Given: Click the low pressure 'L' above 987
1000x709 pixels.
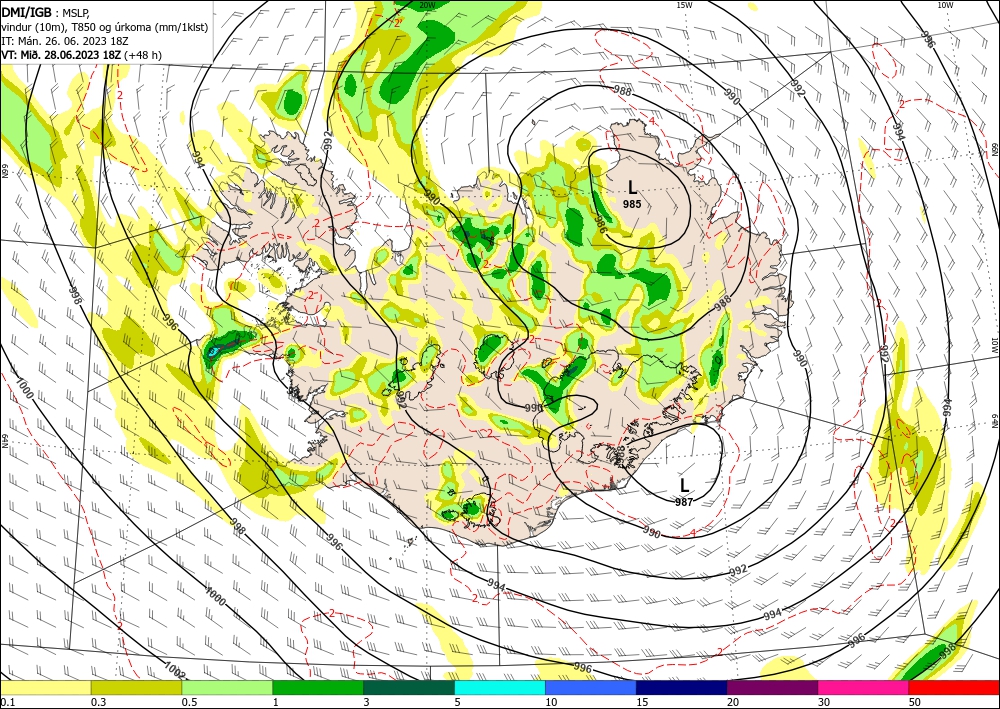Looking at the screenshot, I should coord(684,485).
